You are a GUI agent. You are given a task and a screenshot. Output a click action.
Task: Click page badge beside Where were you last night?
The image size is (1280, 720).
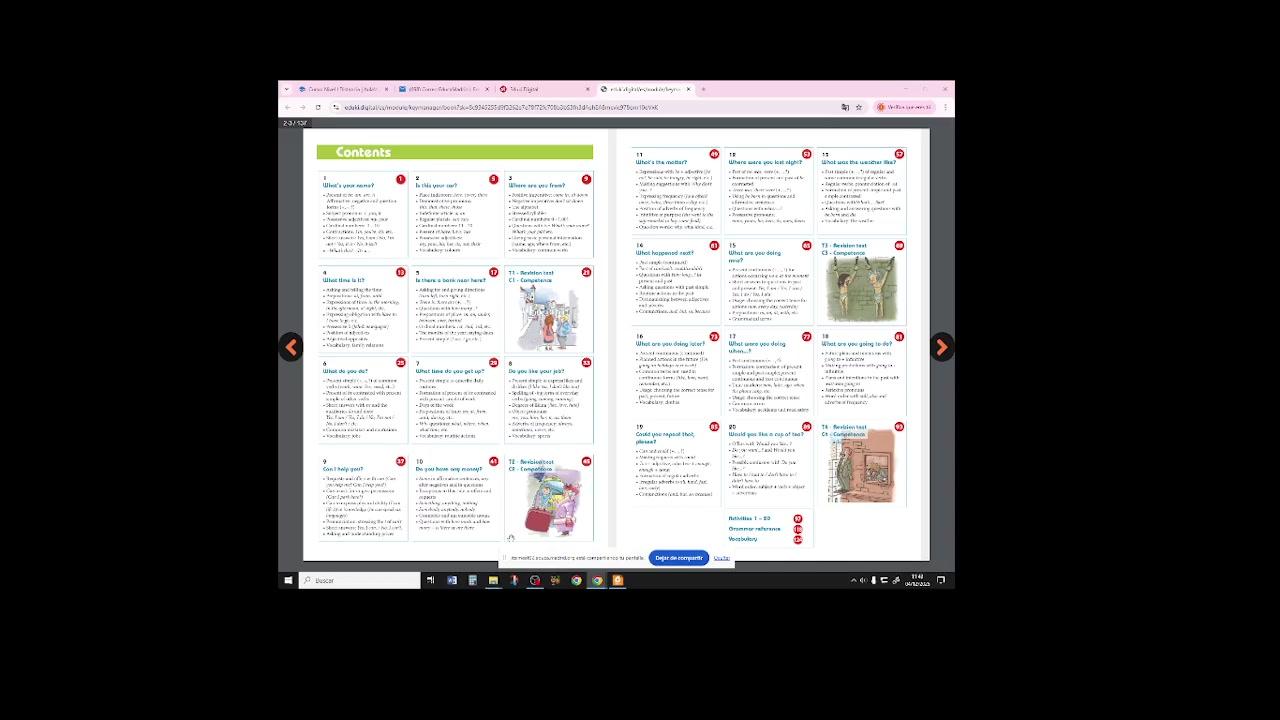point(807,154)
